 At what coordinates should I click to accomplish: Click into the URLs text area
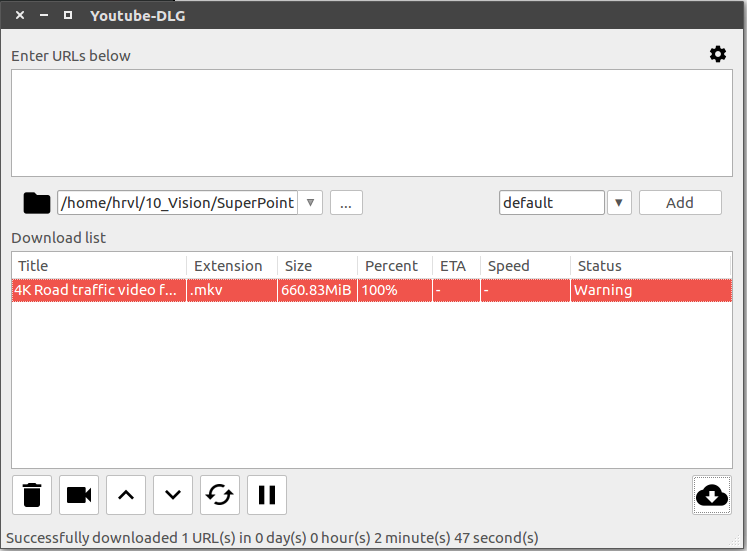(x=372, y=123)
